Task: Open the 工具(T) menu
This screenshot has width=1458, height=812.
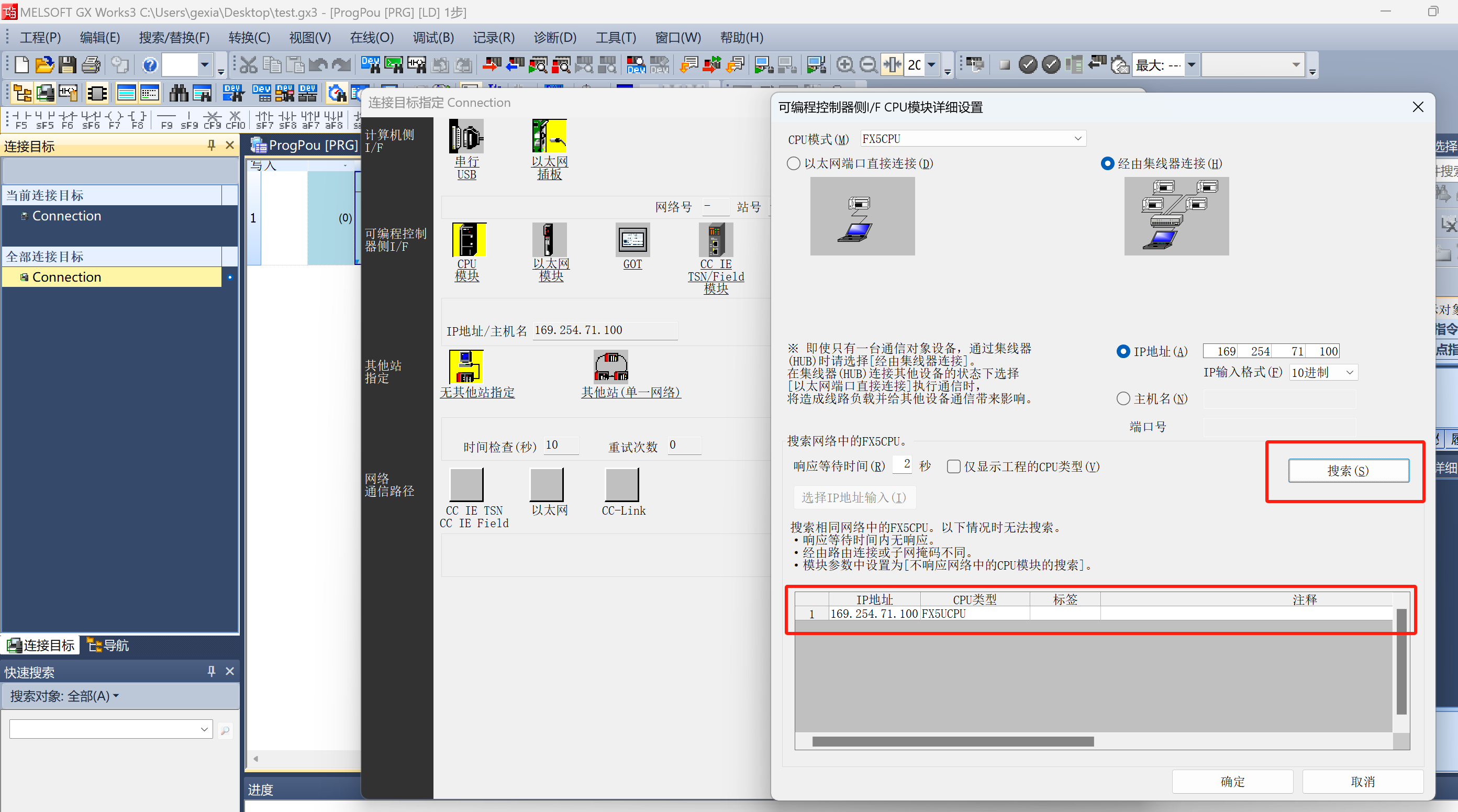Action: [616, 37]
